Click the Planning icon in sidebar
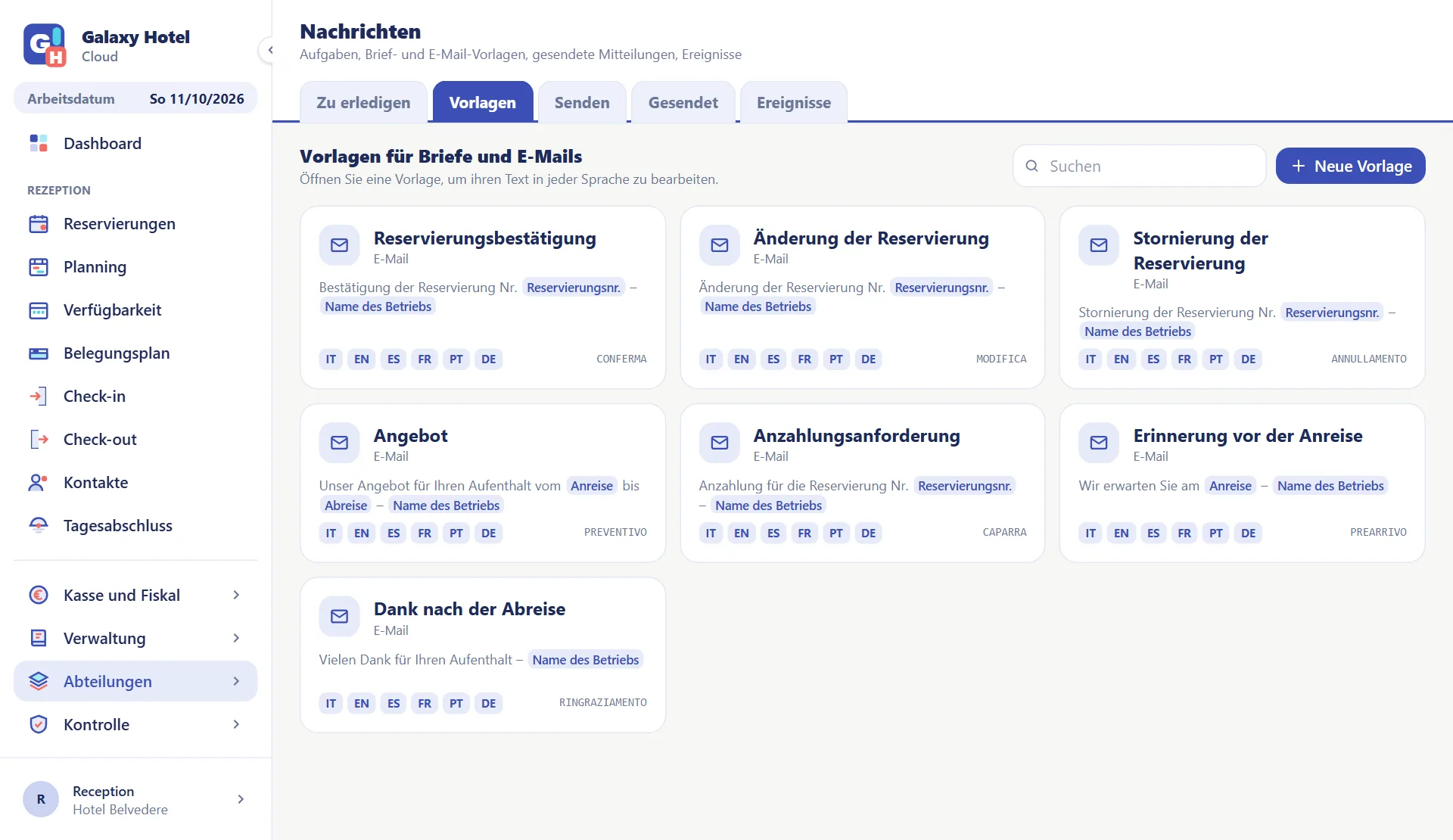1453x840 pixels. pyautogui.click(x=39, y=267)
